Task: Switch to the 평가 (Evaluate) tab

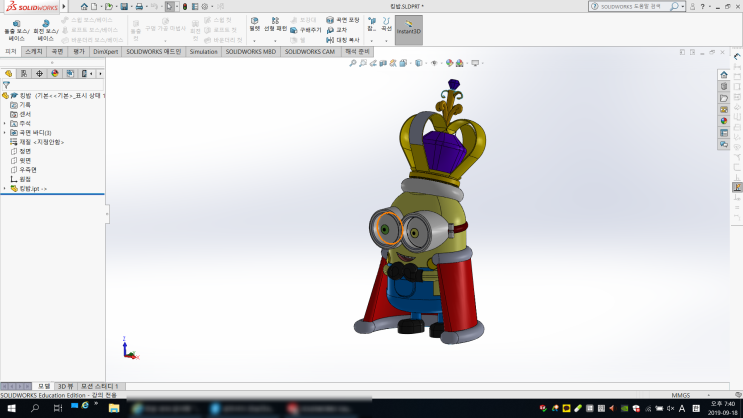Action: (79, 52)
